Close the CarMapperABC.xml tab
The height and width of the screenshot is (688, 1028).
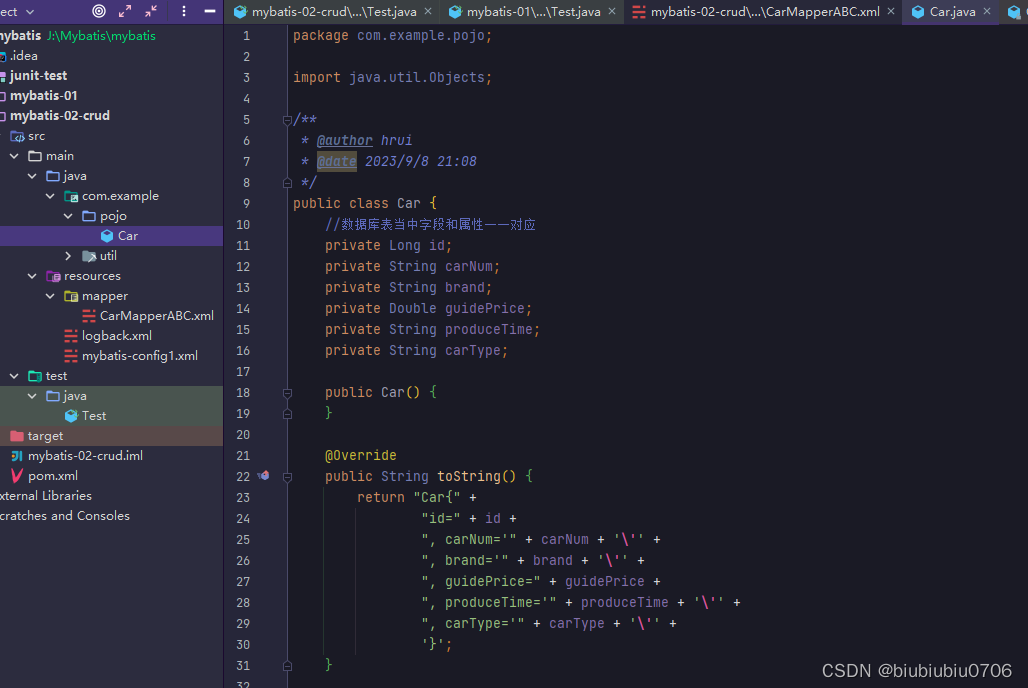[891, 11]
